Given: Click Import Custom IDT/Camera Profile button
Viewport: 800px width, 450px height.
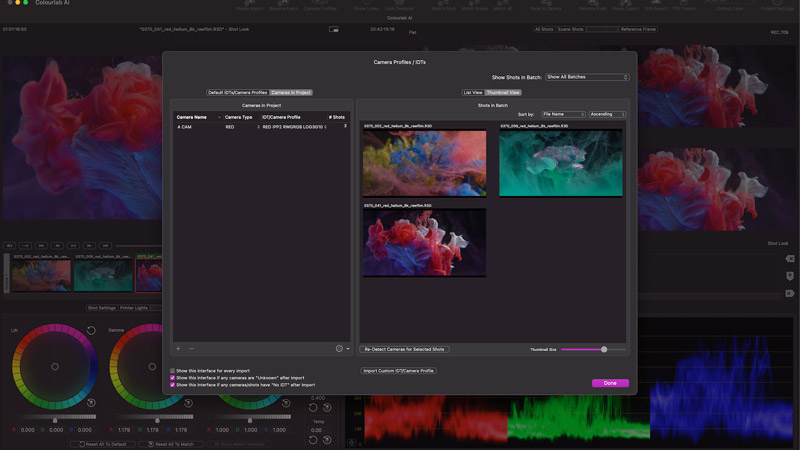Looking at the screenshot, I should click(398, 370).
